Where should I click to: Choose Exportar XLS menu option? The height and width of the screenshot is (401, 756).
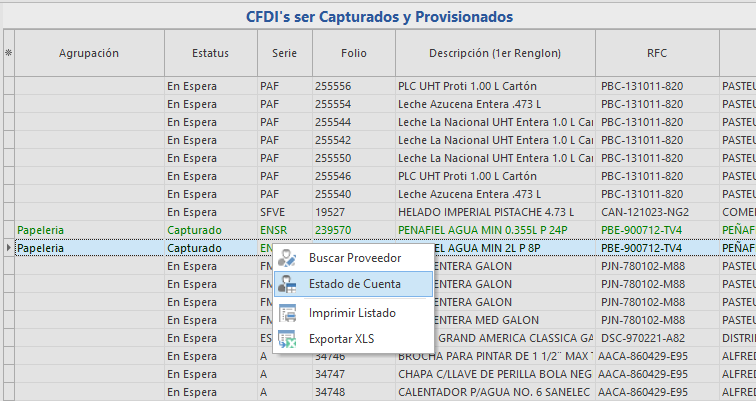coord(353,339)
